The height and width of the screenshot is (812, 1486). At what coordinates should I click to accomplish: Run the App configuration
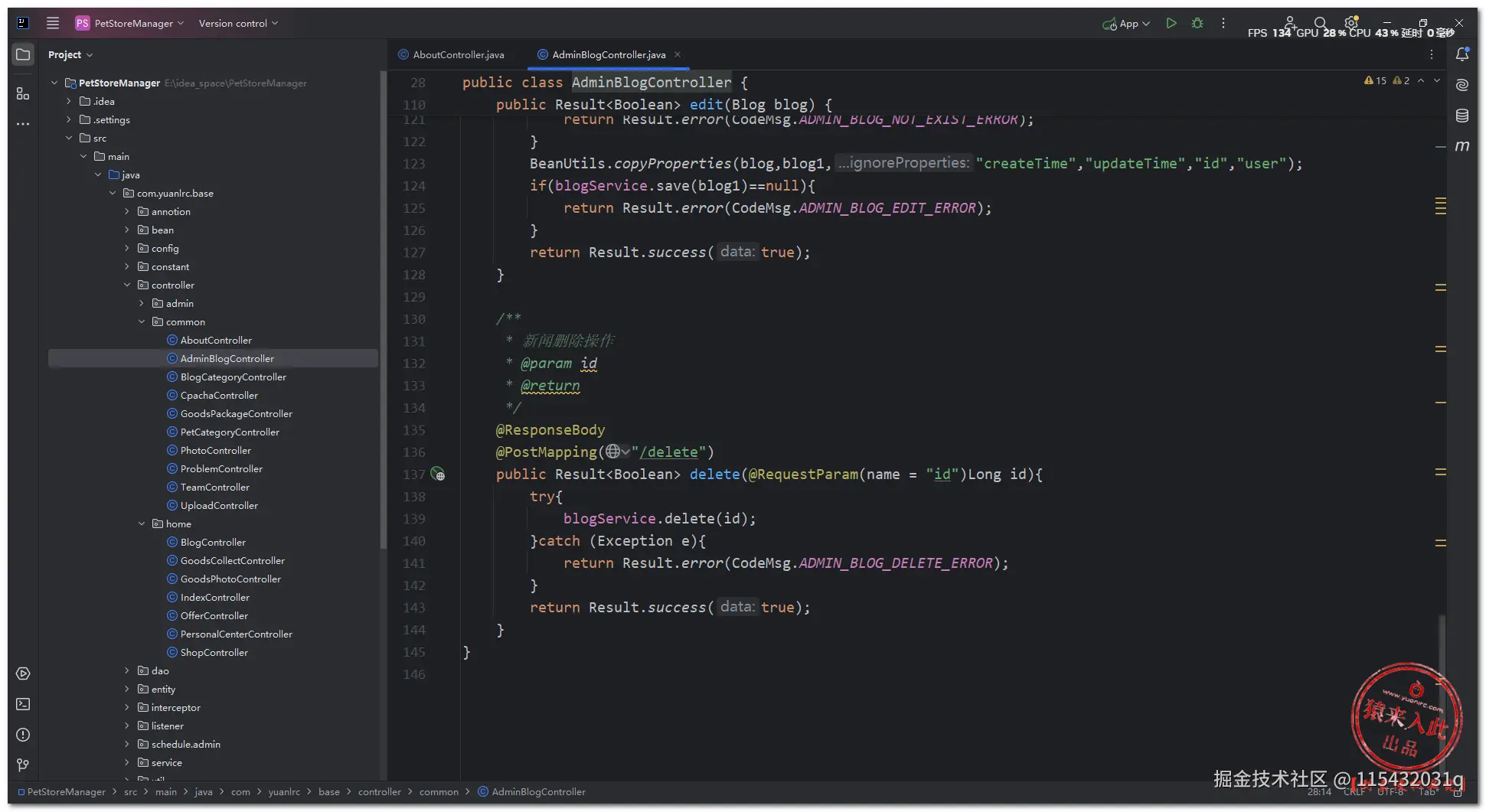(x=1171, y=23)
